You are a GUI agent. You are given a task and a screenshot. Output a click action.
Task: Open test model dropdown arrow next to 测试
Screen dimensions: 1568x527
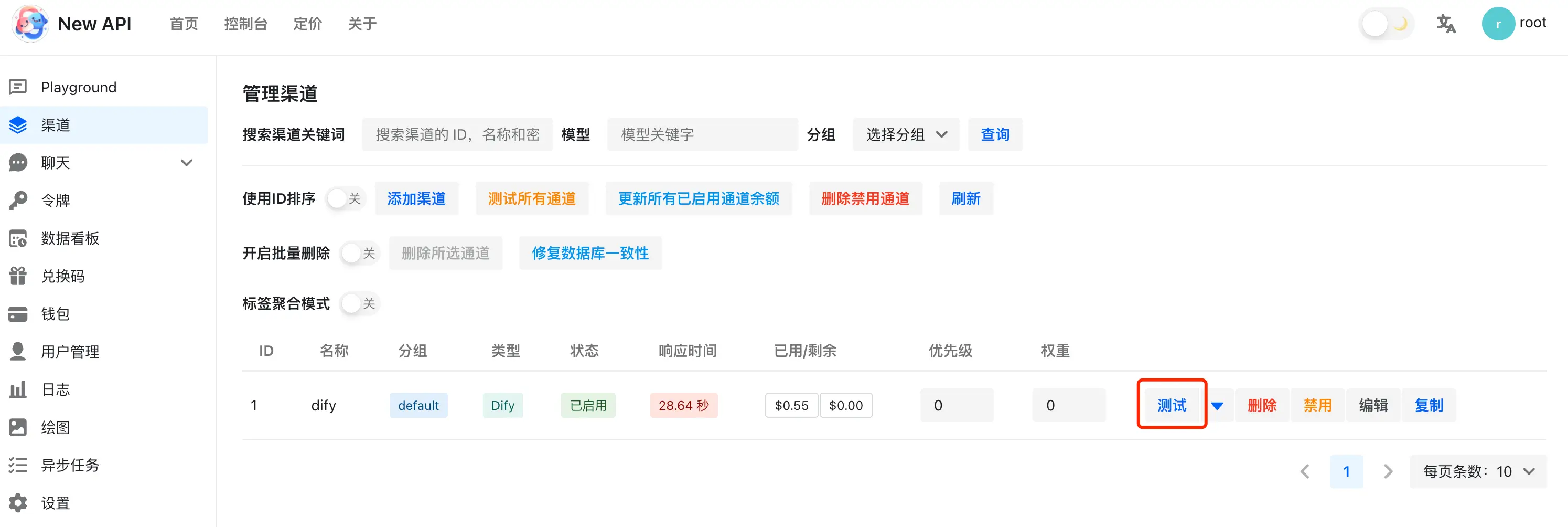click(x=1217, y=406)
